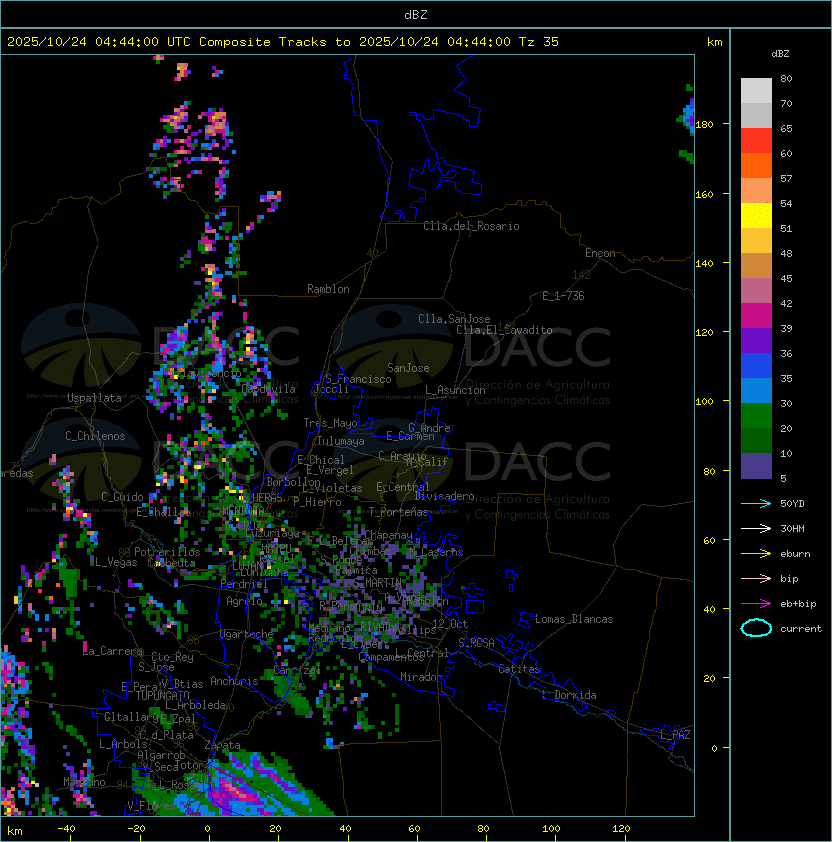Click the yellow eburn arrow icon
Viewport: 832px width, 842px height.
(756, 554)
